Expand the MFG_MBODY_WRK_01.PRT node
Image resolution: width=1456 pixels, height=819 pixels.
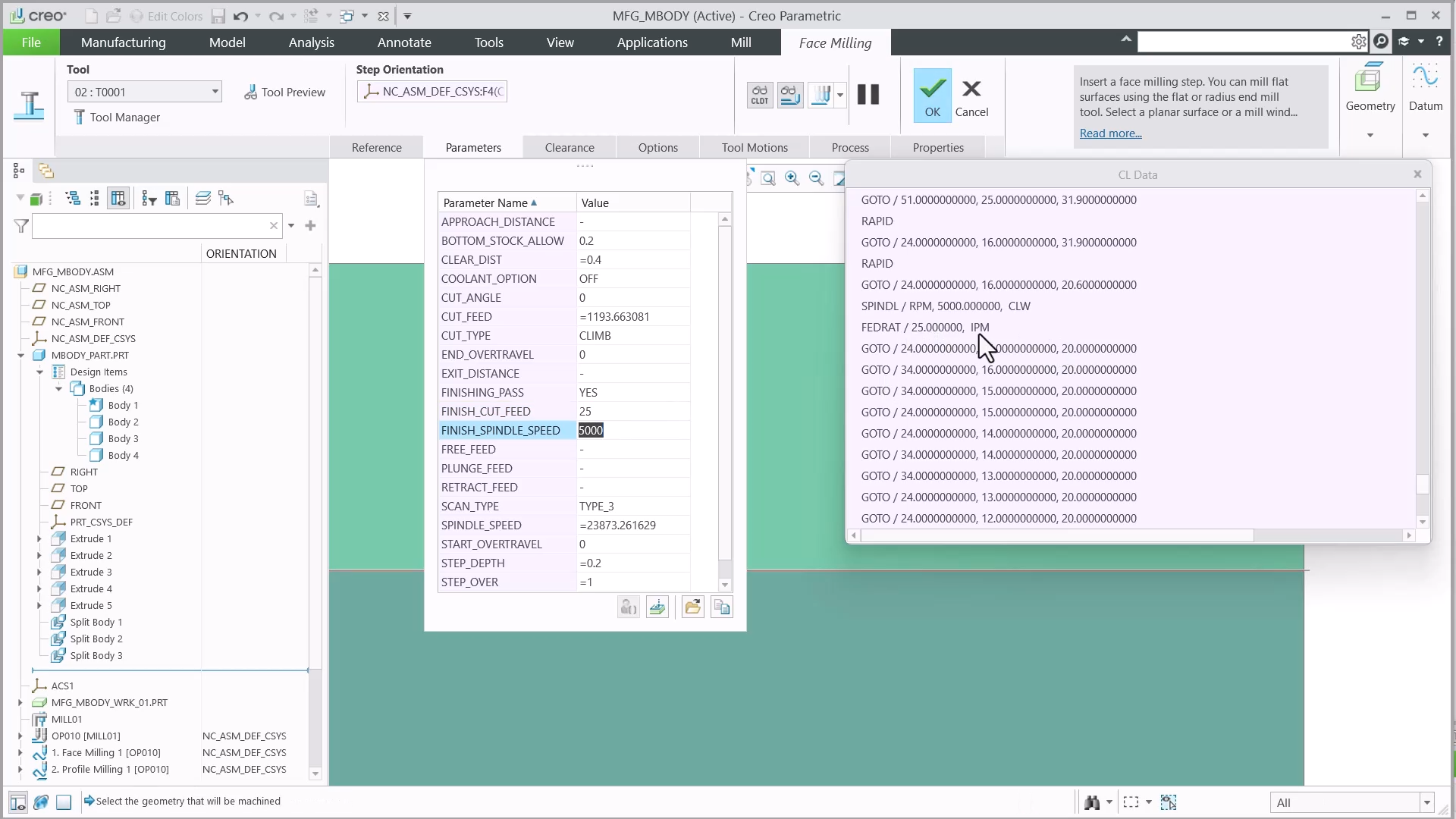(20, 702)
